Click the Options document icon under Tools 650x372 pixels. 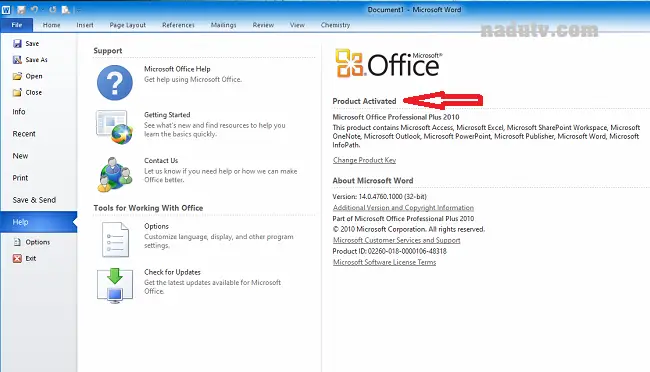[115, 240]
